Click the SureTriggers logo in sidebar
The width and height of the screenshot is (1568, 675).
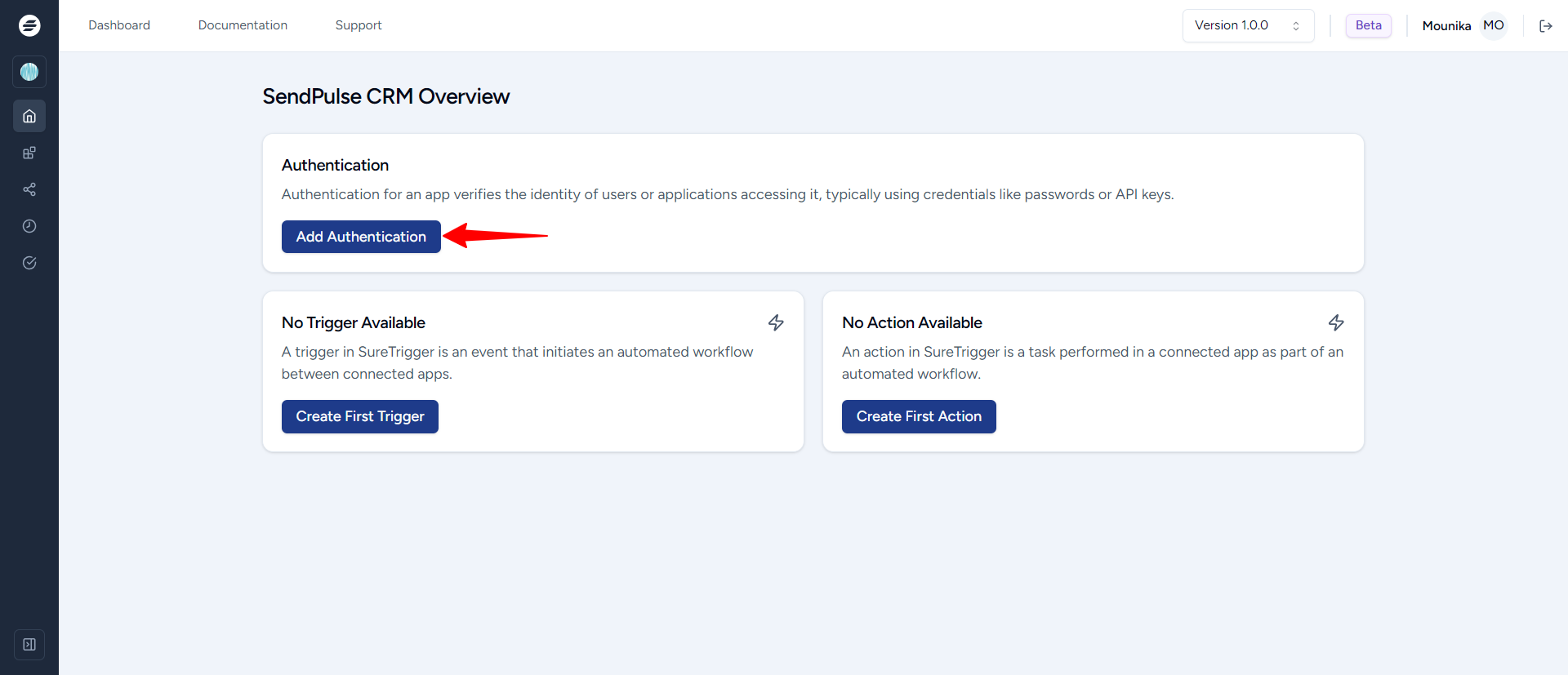29,25
